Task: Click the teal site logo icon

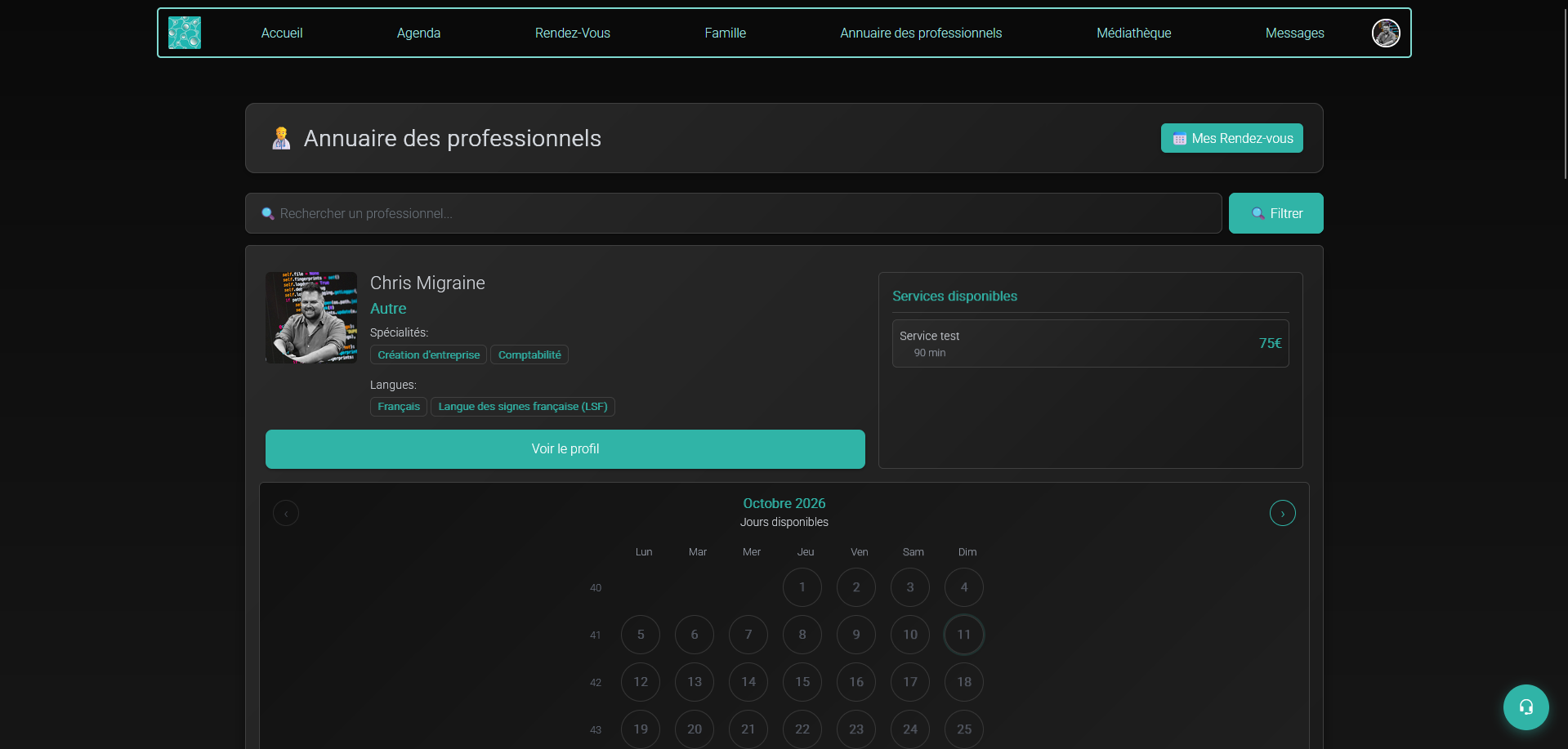Action: coord(185,33)
